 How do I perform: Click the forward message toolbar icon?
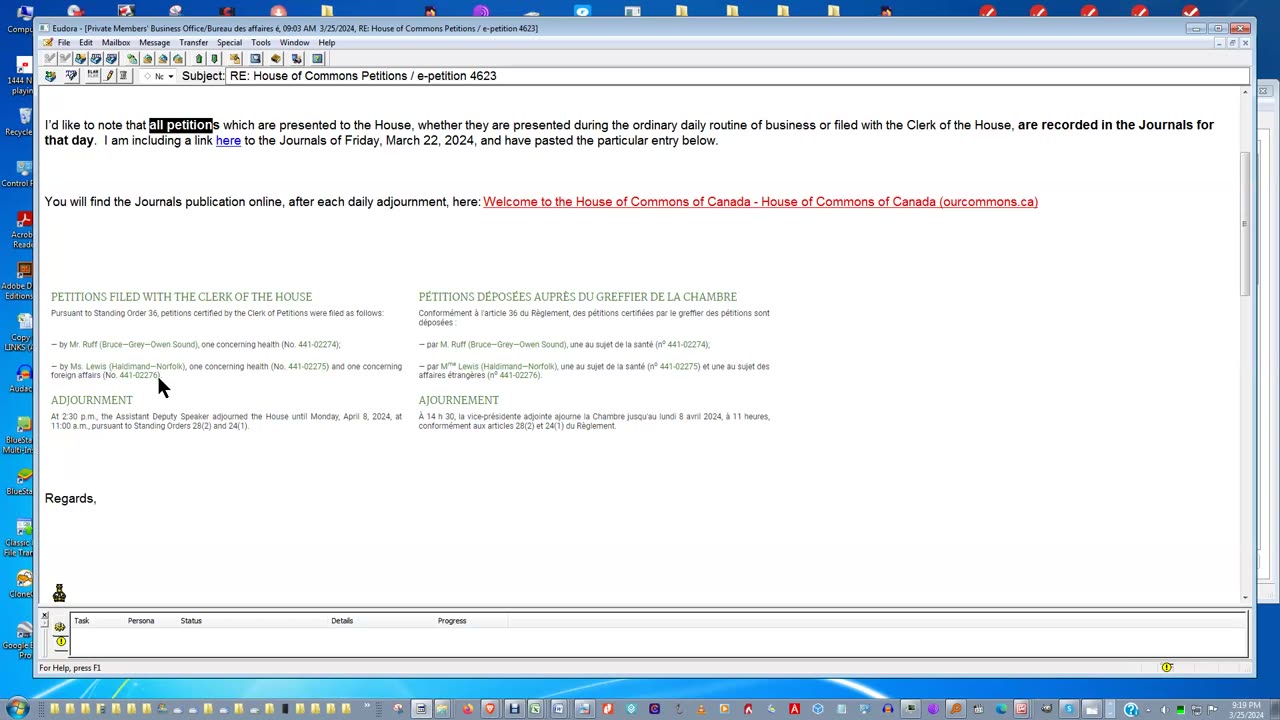coord(163,58)
